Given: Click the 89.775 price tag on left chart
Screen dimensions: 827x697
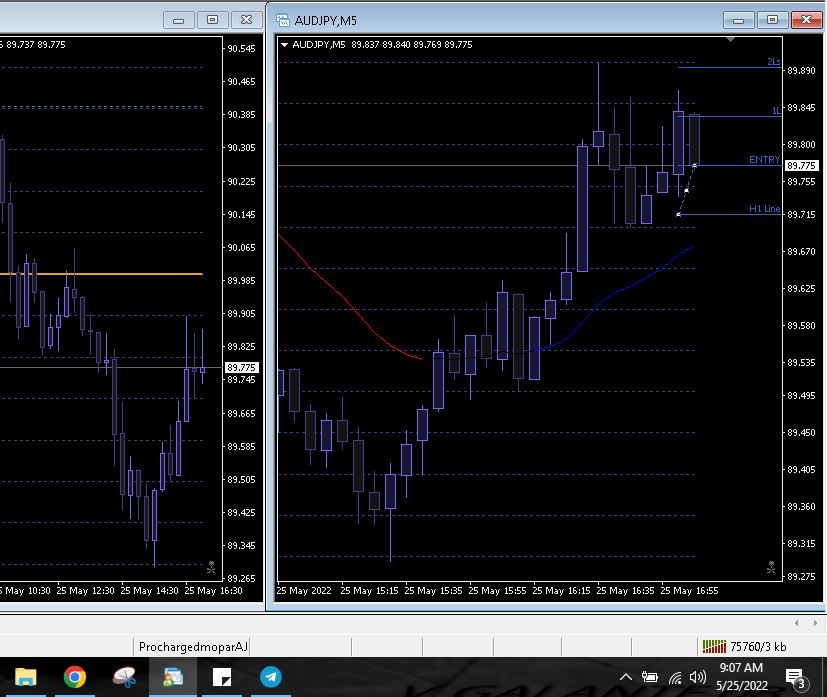Looking at the screenshot, I should pos(241,367).
